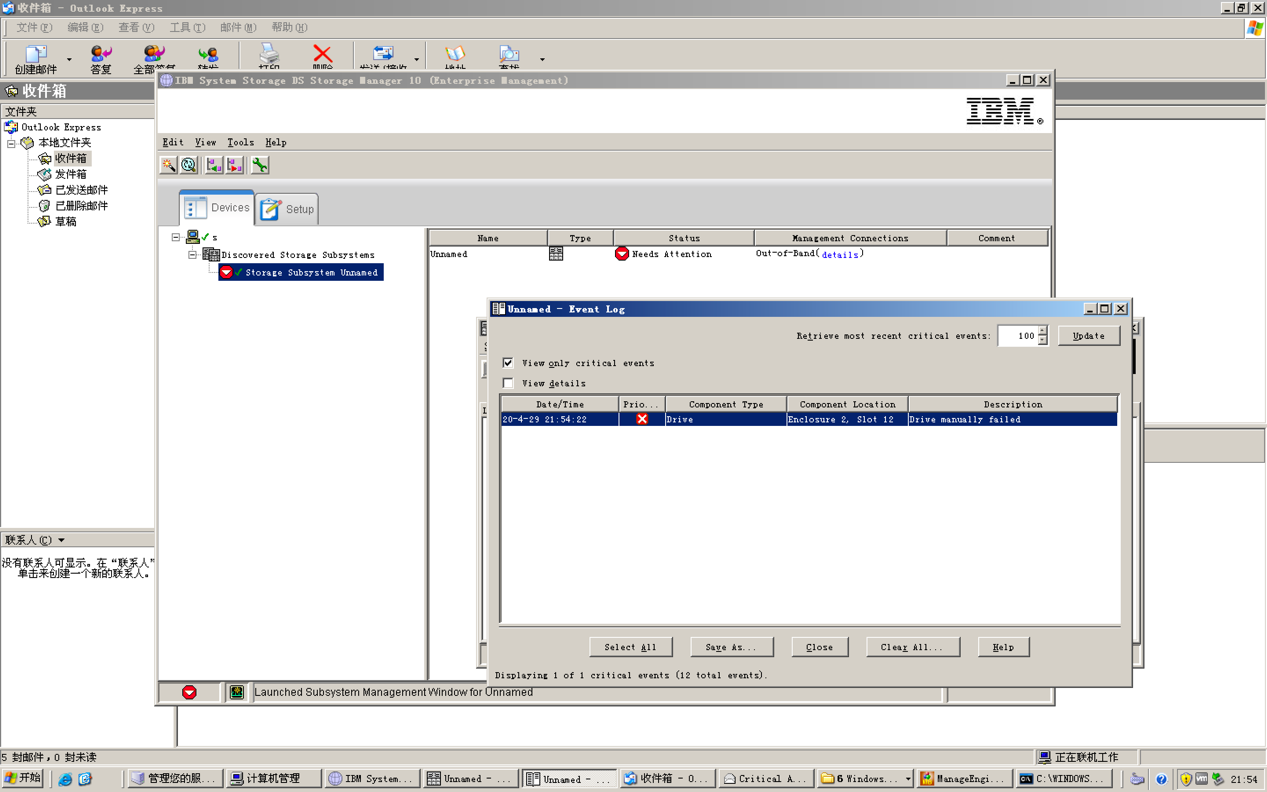The image size is (1267, 792).
Task: Click the green wrench manage-device icon
Action: click(x=260, y=165)
